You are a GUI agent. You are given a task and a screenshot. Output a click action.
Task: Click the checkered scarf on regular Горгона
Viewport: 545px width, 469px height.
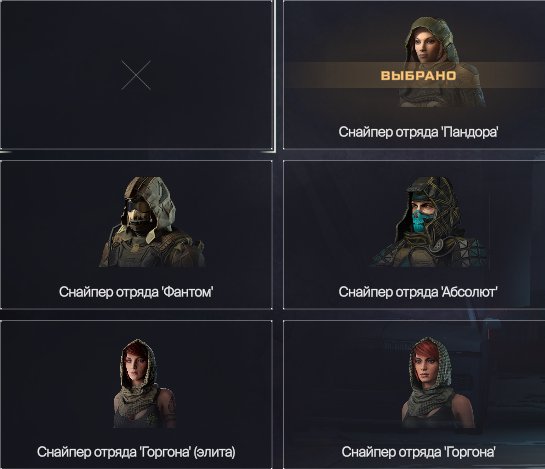pos(431,403)
